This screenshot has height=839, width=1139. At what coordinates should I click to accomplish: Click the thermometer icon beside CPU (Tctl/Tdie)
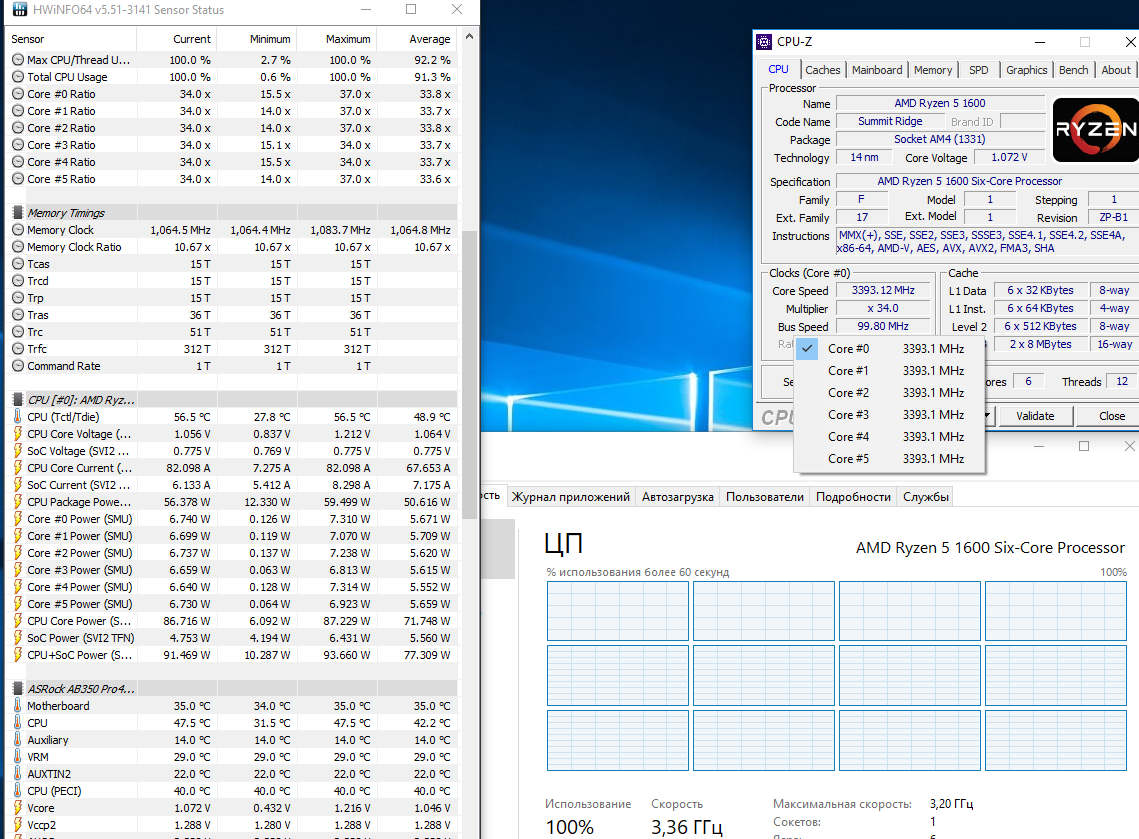18,417
